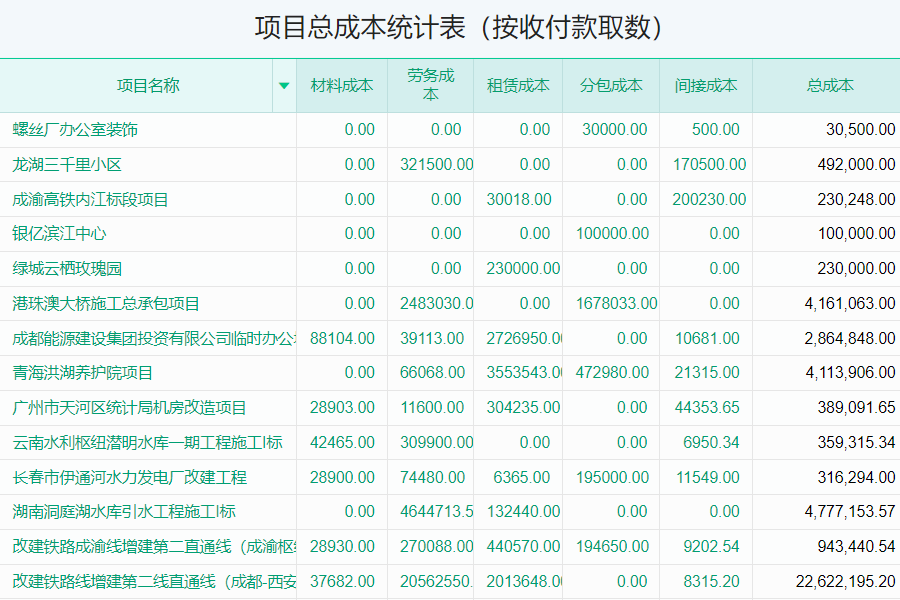Click subcontract cost 30000.00
The image size is (900, 600).
pyautogui.click(x=615, y=130)
